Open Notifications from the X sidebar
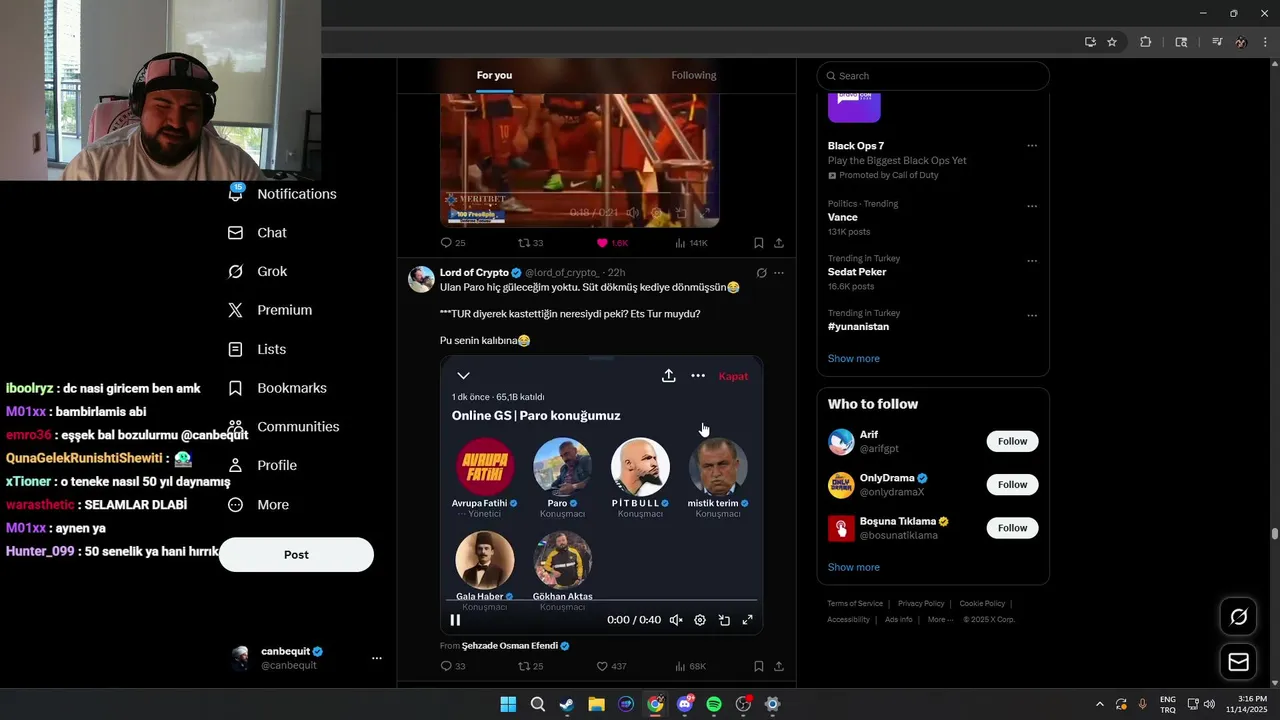The width and height of the screenshot is (1280, 720). (283, 194)
